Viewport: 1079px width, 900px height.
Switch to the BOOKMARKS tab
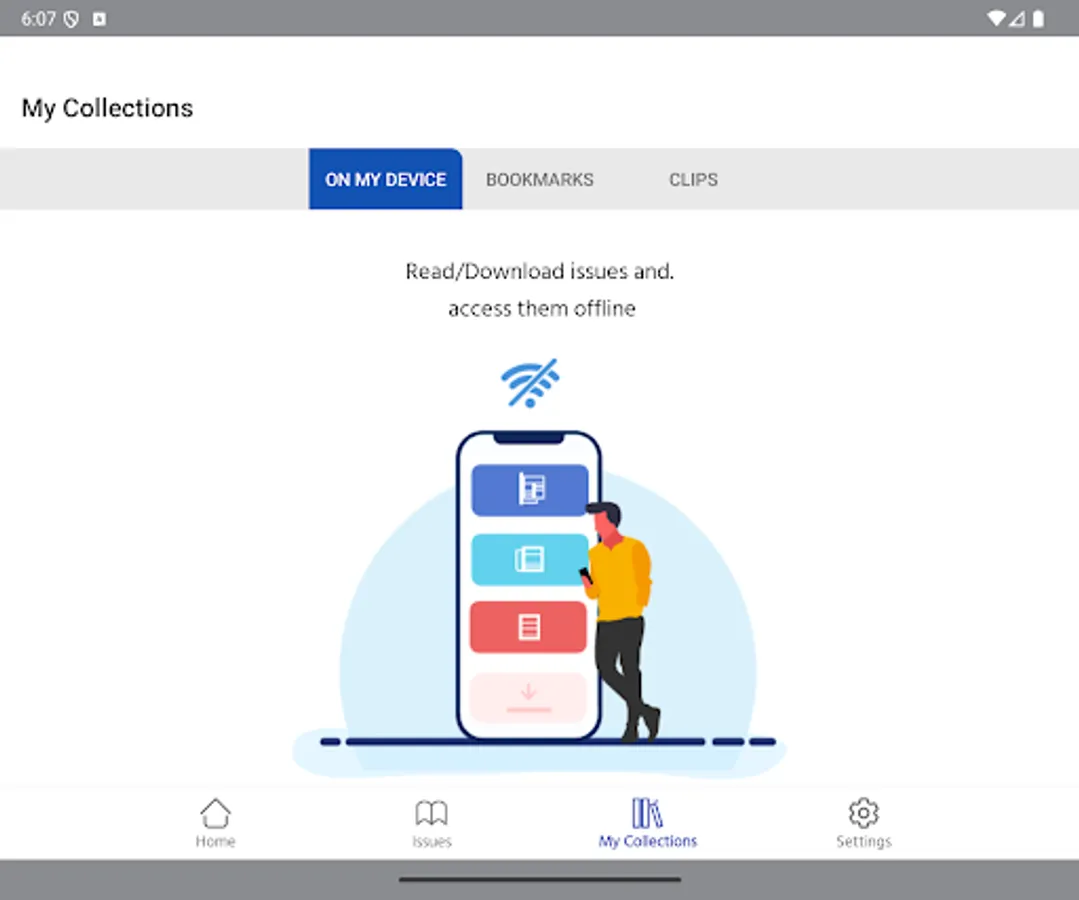(x=539, y=179)
